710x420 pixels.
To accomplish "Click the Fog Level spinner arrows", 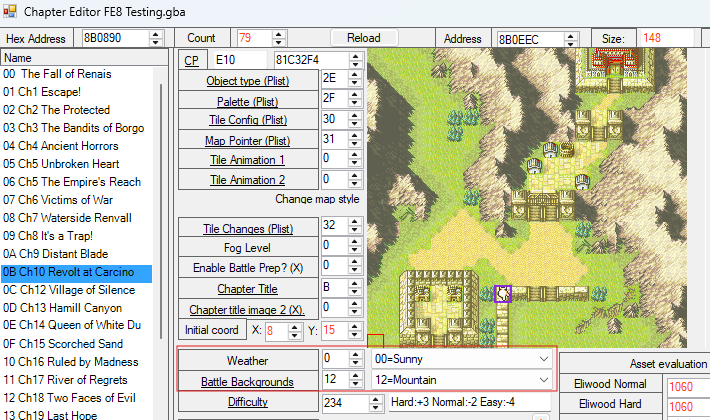I will 355,246.
